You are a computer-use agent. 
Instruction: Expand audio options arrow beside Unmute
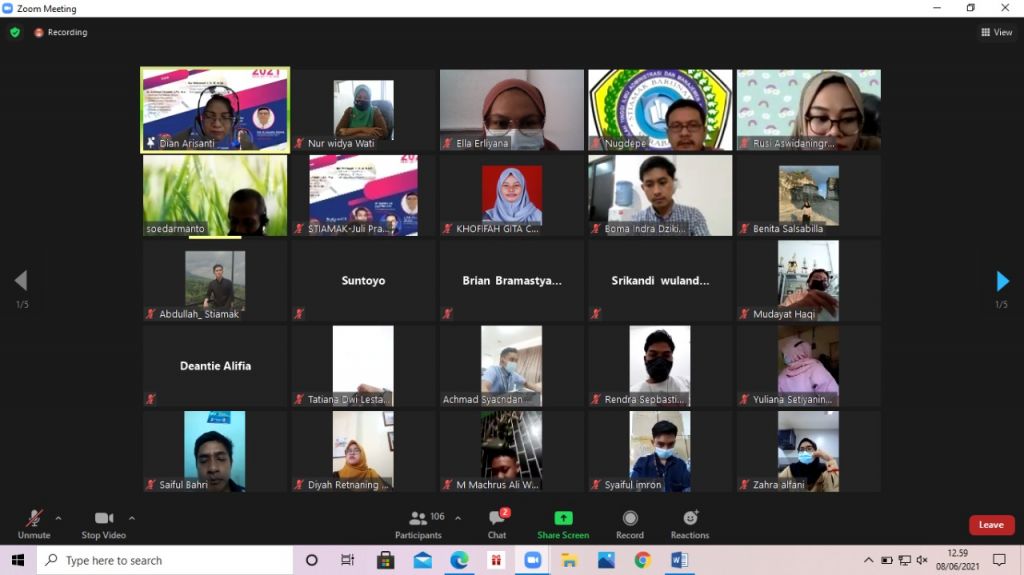coord(58,518)
